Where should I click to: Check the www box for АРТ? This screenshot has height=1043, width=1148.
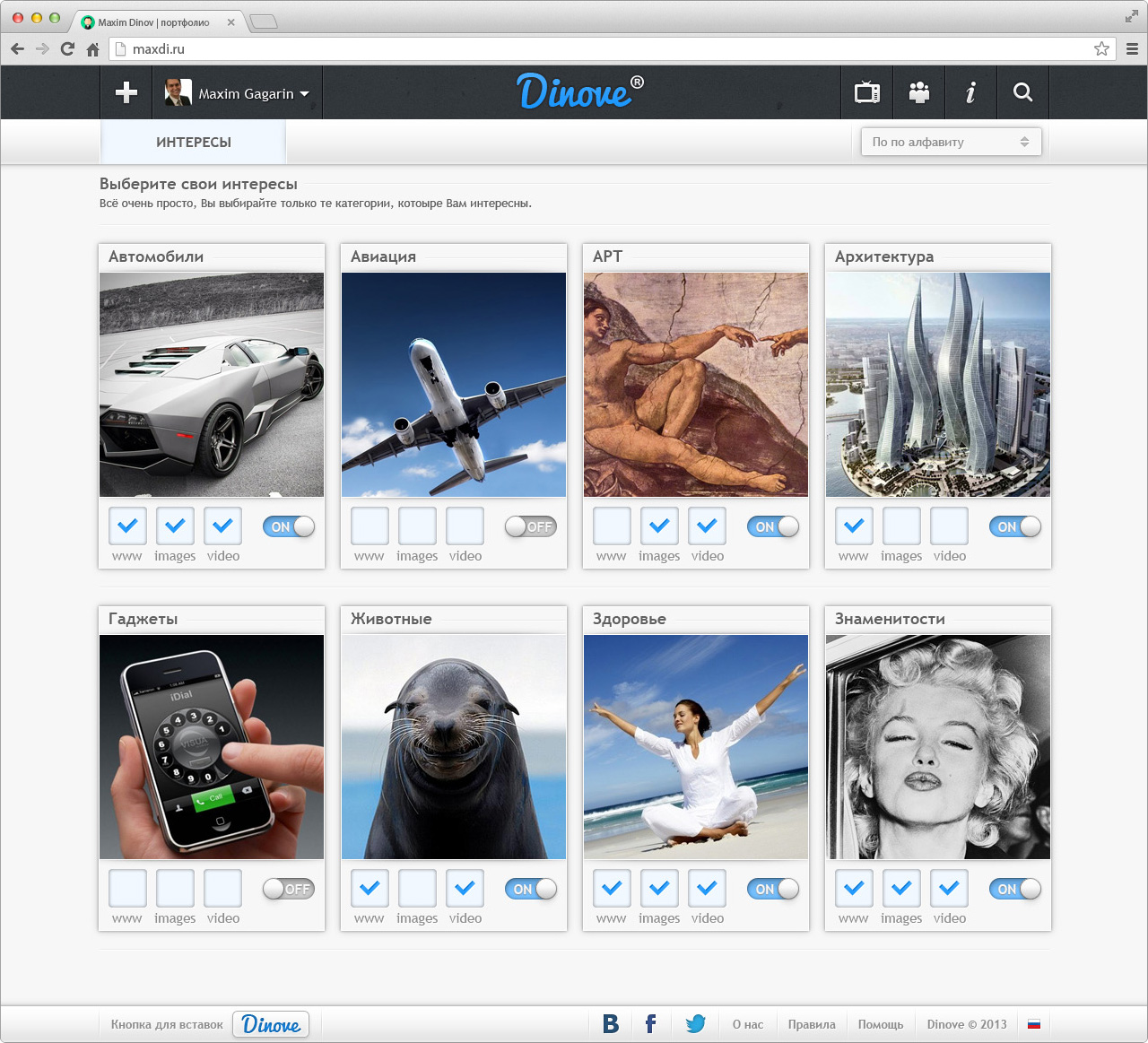click(612, 526)
